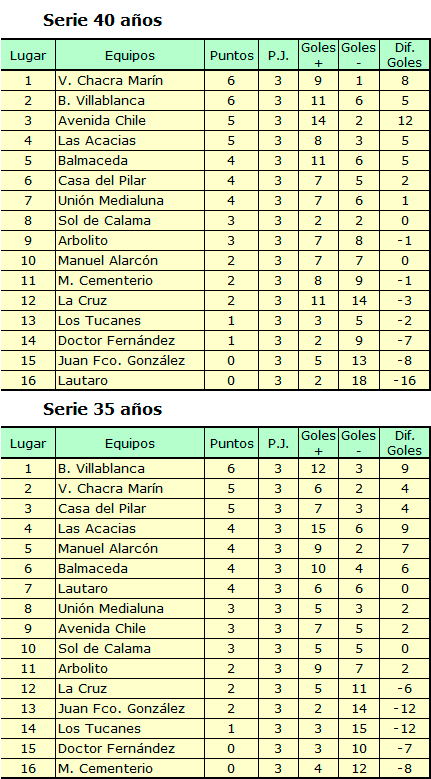The width and height of the screenshot is (431, 779).
Task: Select the Serie 40 años title
Action: (x=103, y=20)
